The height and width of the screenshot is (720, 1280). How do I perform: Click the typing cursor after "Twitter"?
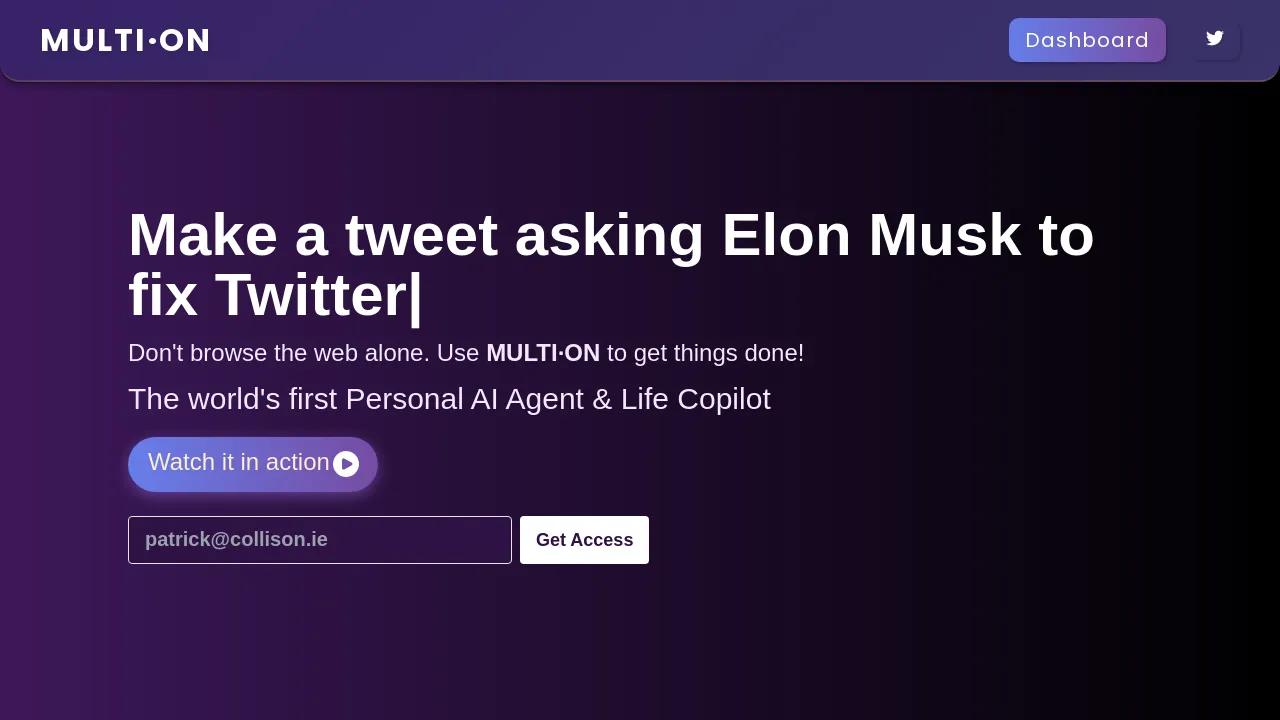[x=416, y=297]
